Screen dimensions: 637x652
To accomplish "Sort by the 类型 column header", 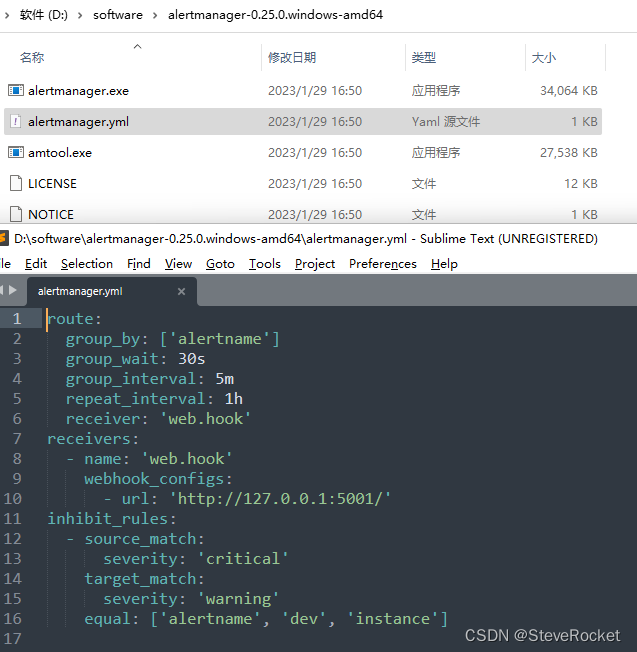I will point(424,57).
